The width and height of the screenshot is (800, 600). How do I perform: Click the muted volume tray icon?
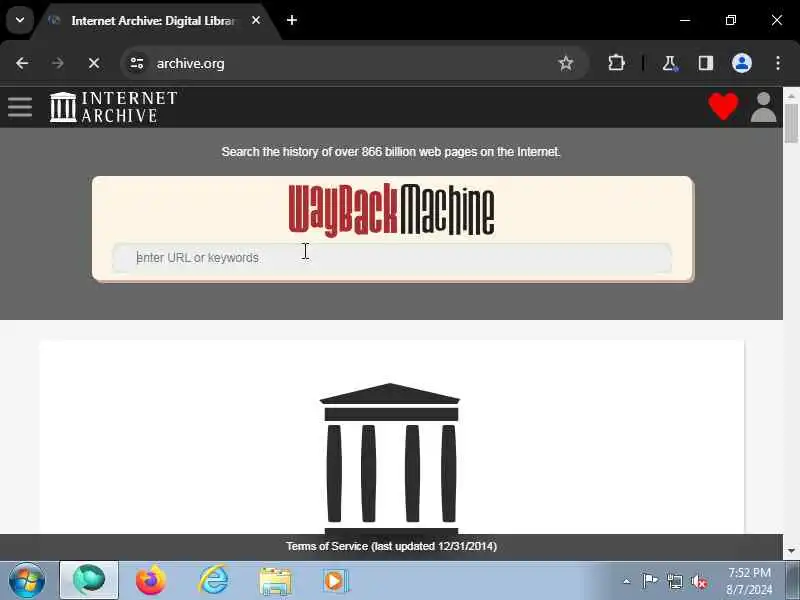[x=699, y=581]
